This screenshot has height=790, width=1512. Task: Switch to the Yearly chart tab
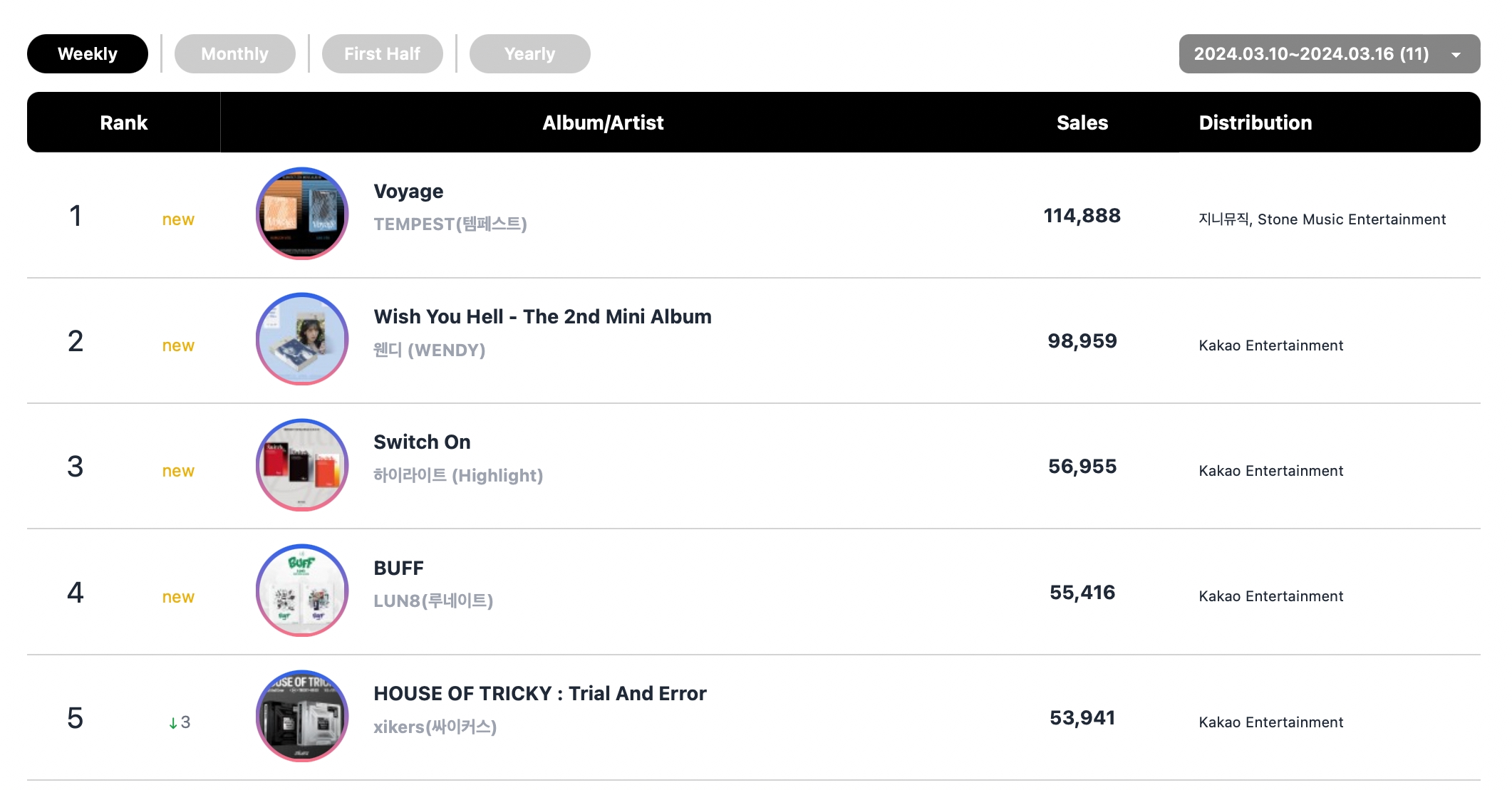[x=529, y=54]
